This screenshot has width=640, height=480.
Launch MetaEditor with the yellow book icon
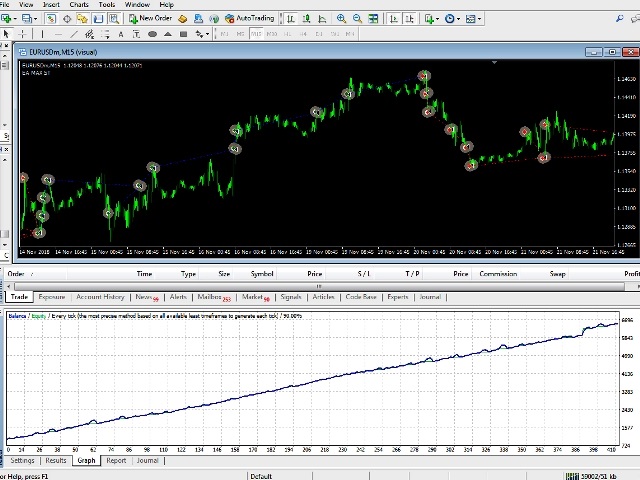pos(183,18)
